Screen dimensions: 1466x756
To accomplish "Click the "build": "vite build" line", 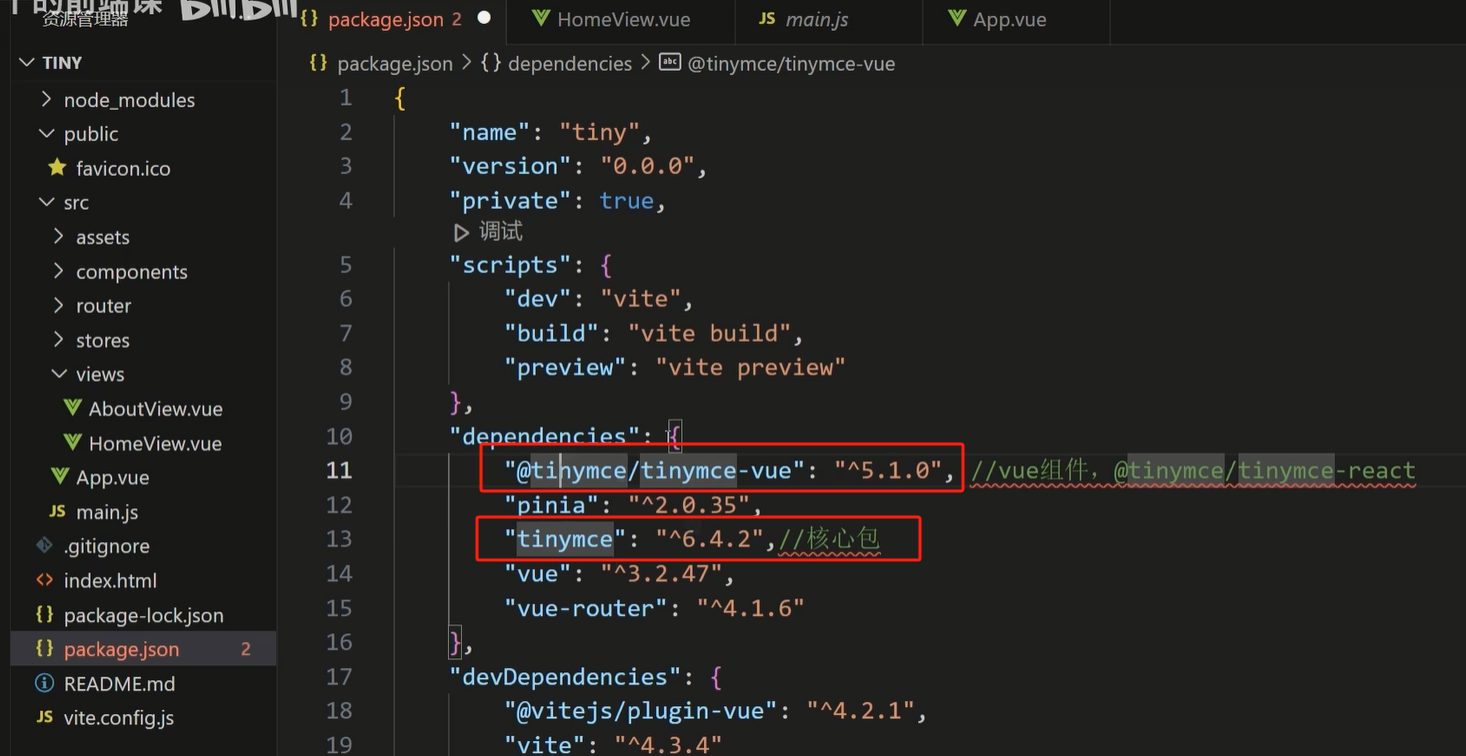I will (653, 333).
